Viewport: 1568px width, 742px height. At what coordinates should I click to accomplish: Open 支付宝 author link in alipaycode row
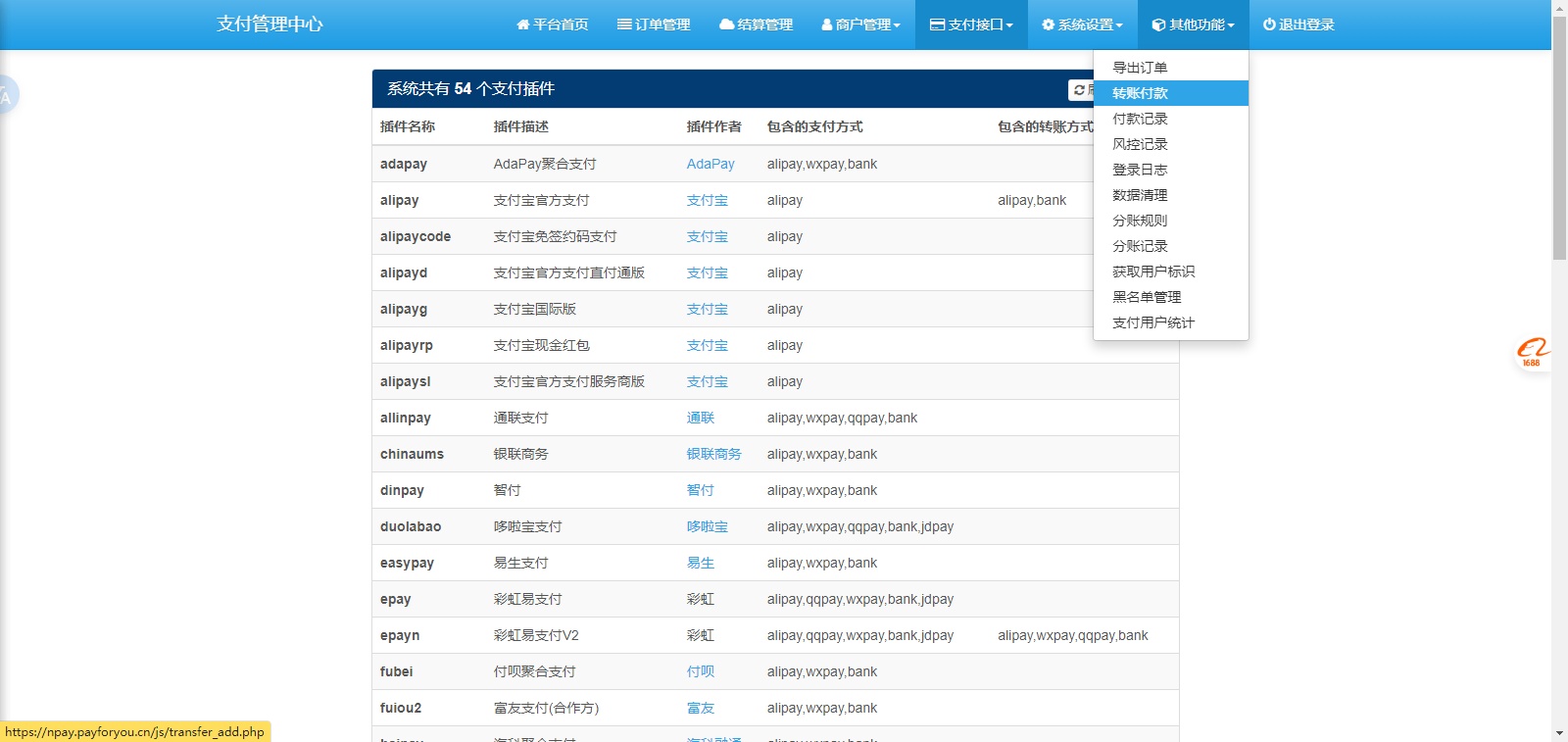coord(708,236)
